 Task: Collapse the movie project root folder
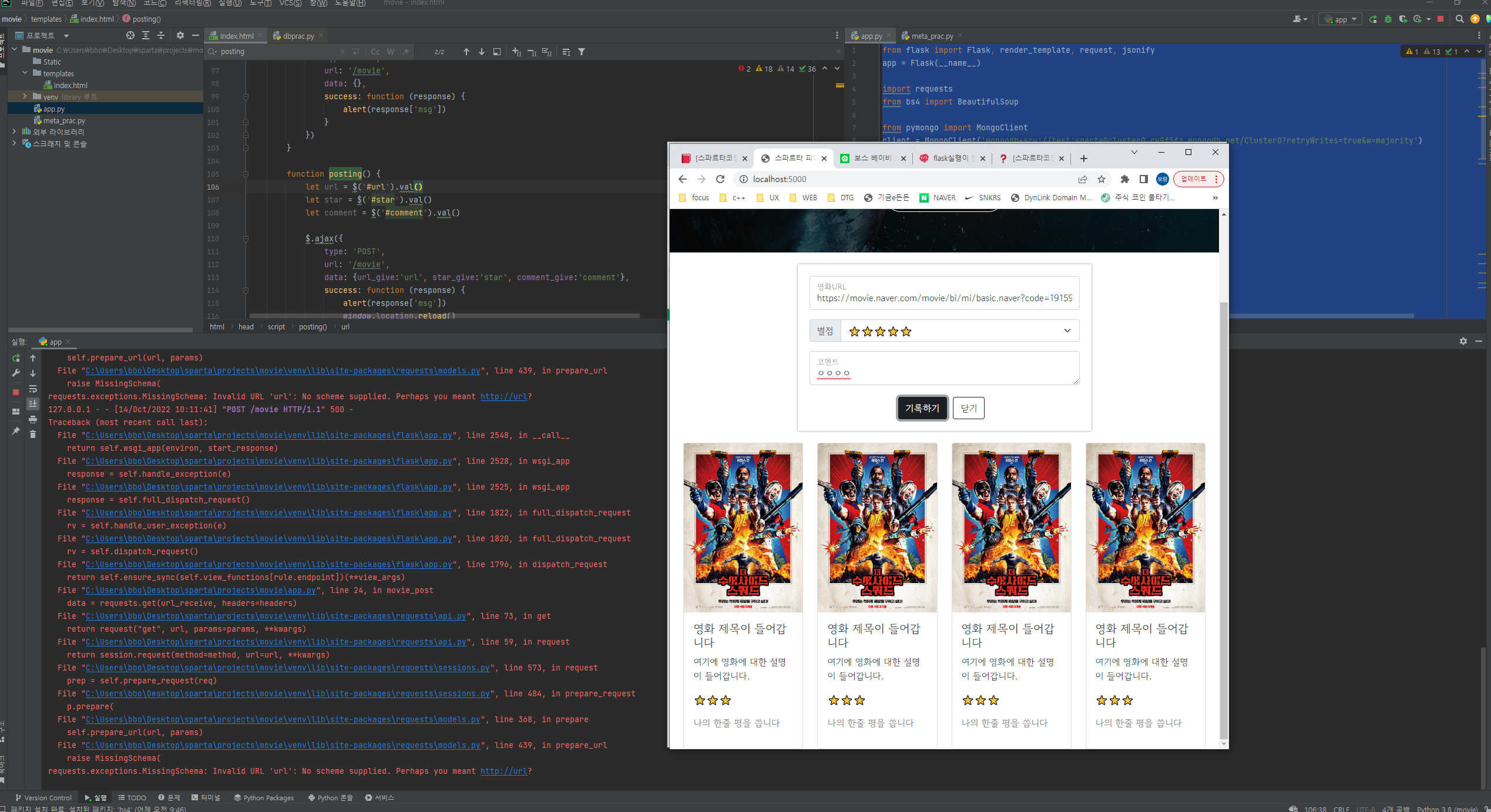pos(15,50)
